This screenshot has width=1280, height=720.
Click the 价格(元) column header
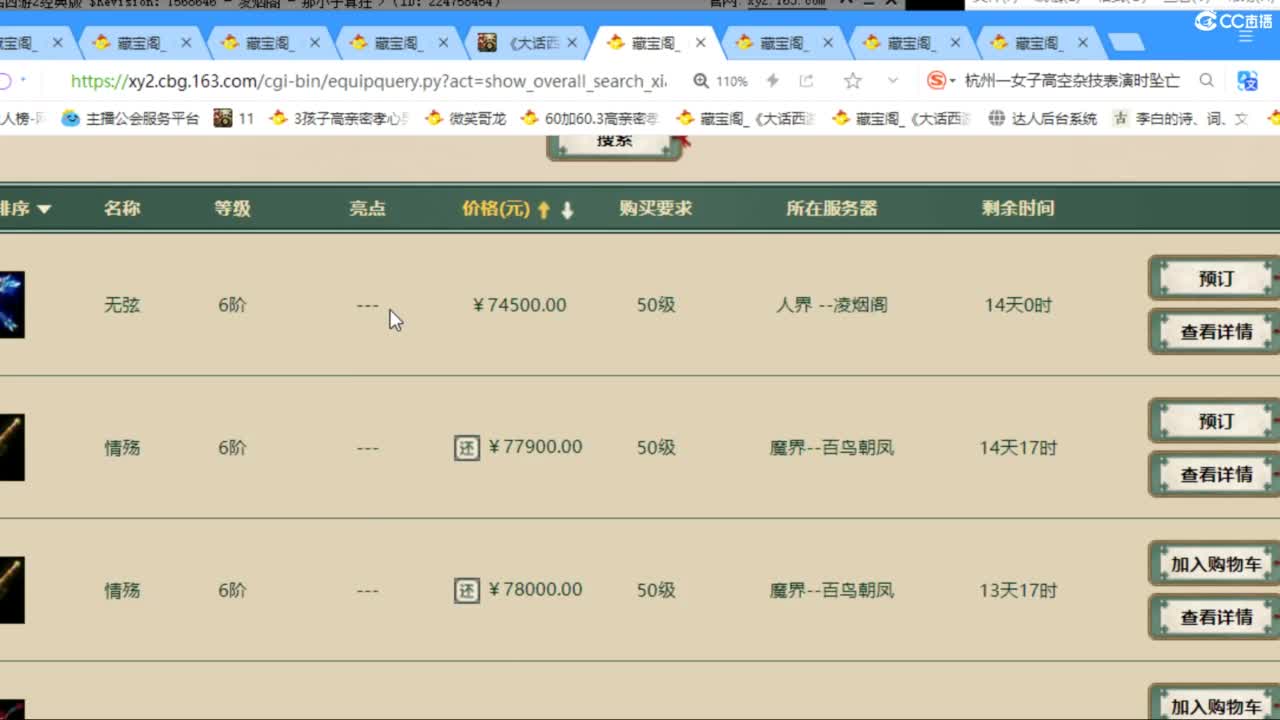(x=496, y=208)
